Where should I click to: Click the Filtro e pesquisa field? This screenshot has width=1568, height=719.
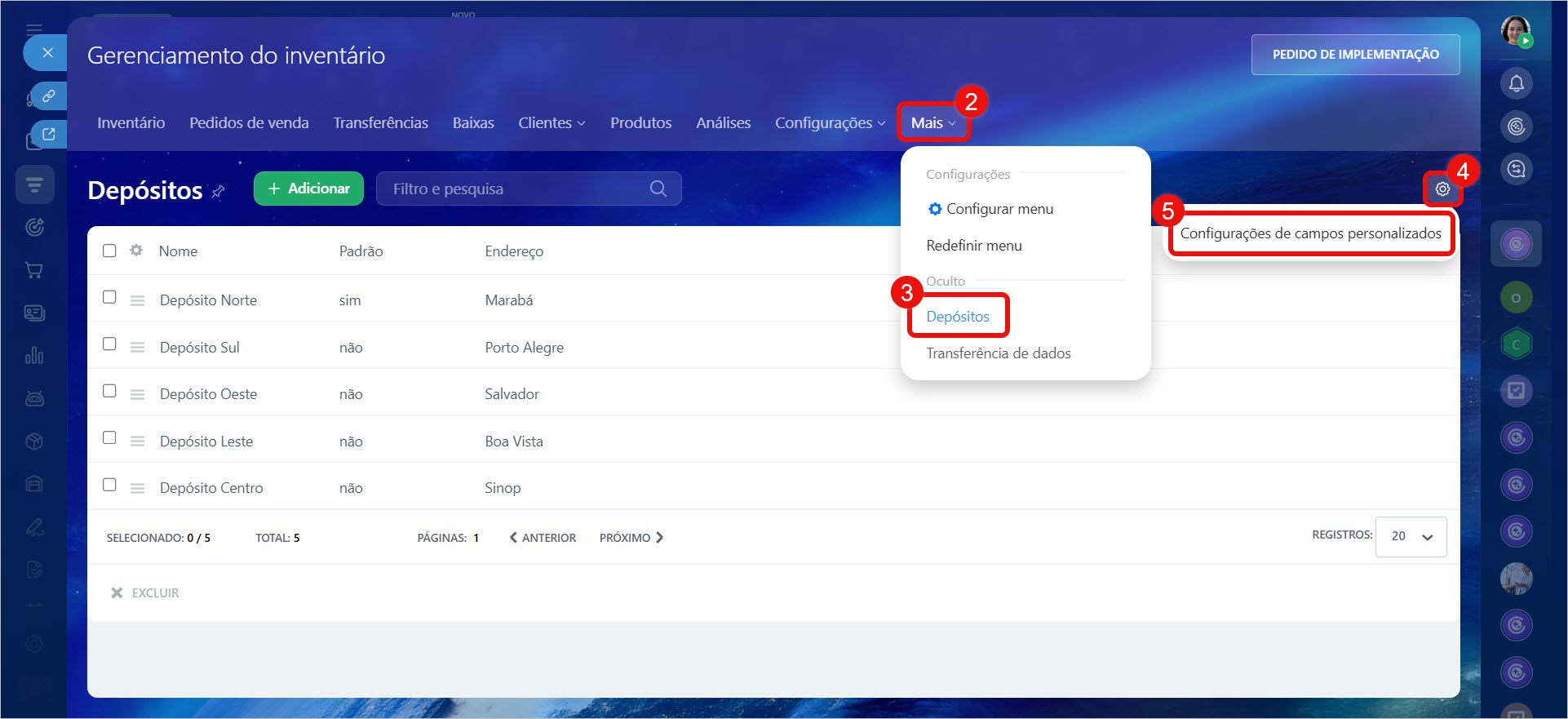coord(514,189)
